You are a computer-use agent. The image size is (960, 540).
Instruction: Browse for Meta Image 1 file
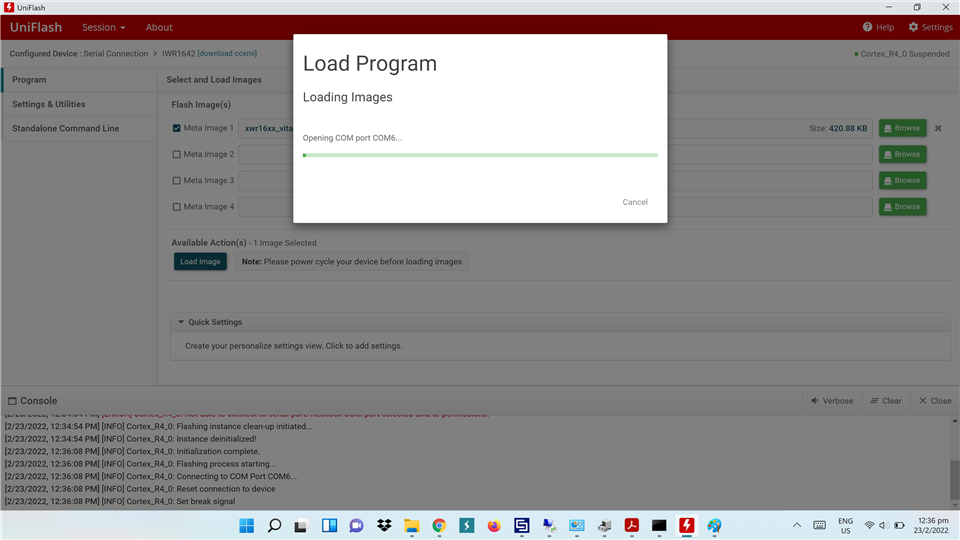[902, 128]
